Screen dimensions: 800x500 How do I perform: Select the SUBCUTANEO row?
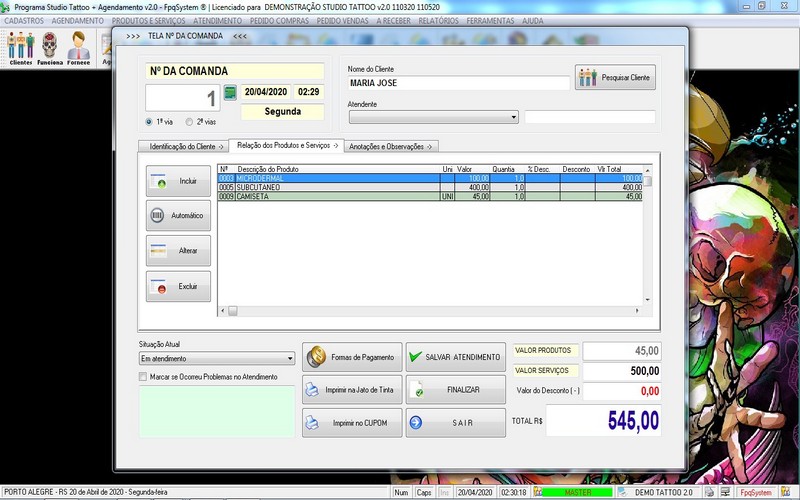point(431,187)
